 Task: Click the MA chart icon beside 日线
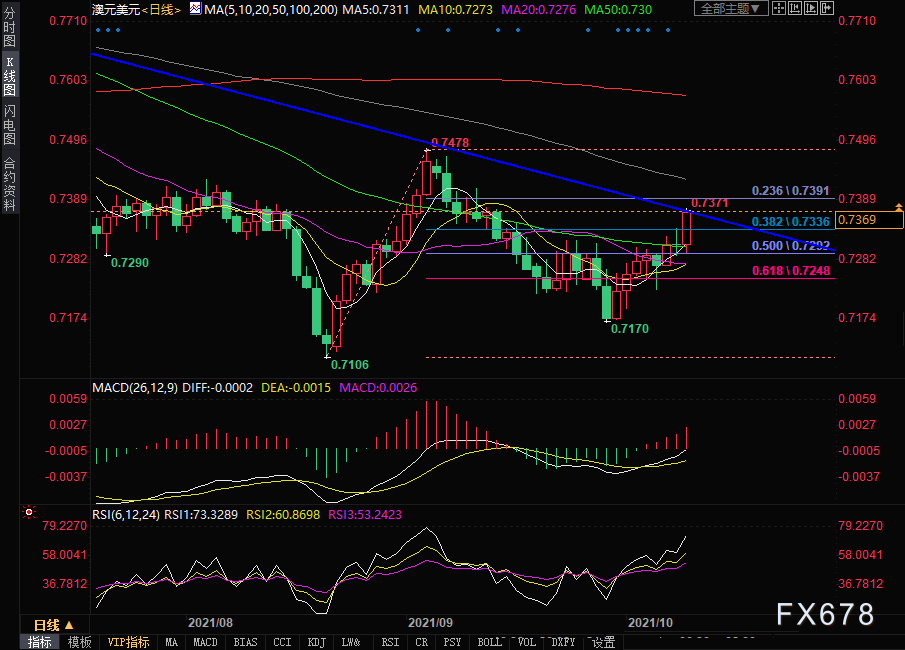click(193, 9)
